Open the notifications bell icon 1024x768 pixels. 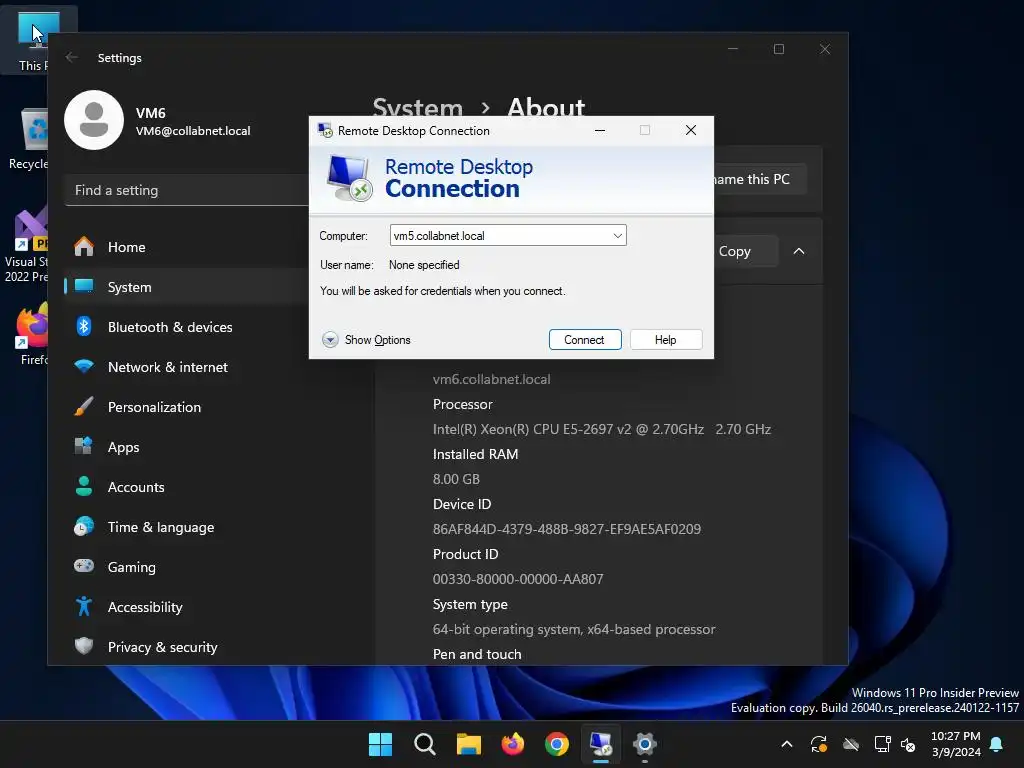click(997, 744)
